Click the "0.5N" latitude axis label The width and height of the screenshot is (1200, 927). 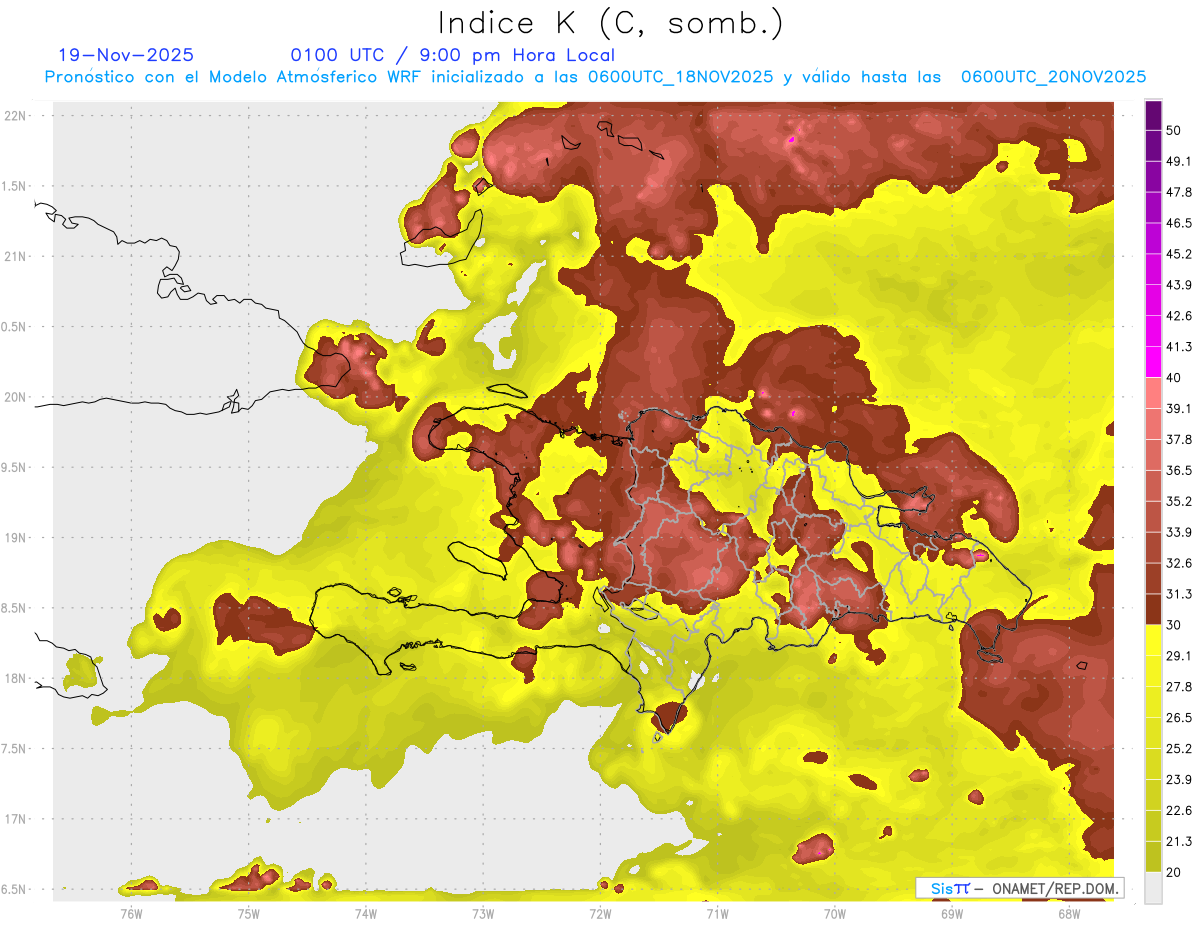coord(14,327)
